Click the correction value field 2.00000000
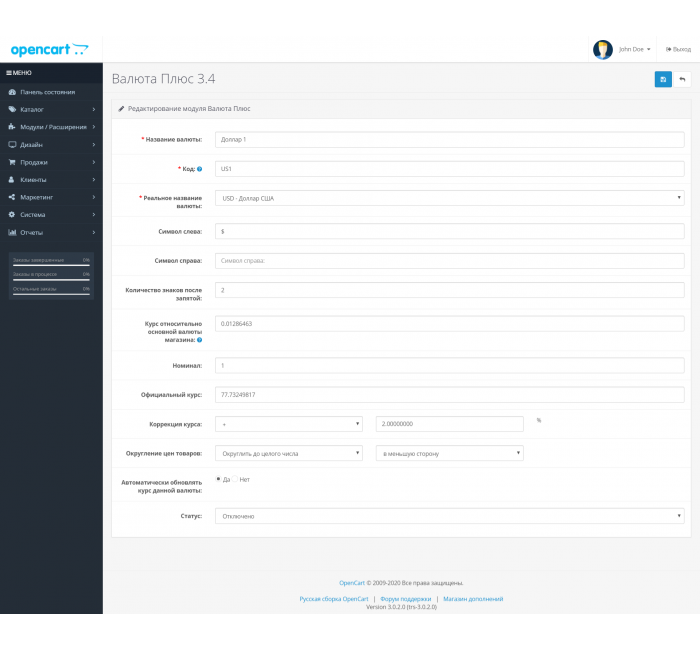Screen dimensions: 700x650 coord(450,424)
